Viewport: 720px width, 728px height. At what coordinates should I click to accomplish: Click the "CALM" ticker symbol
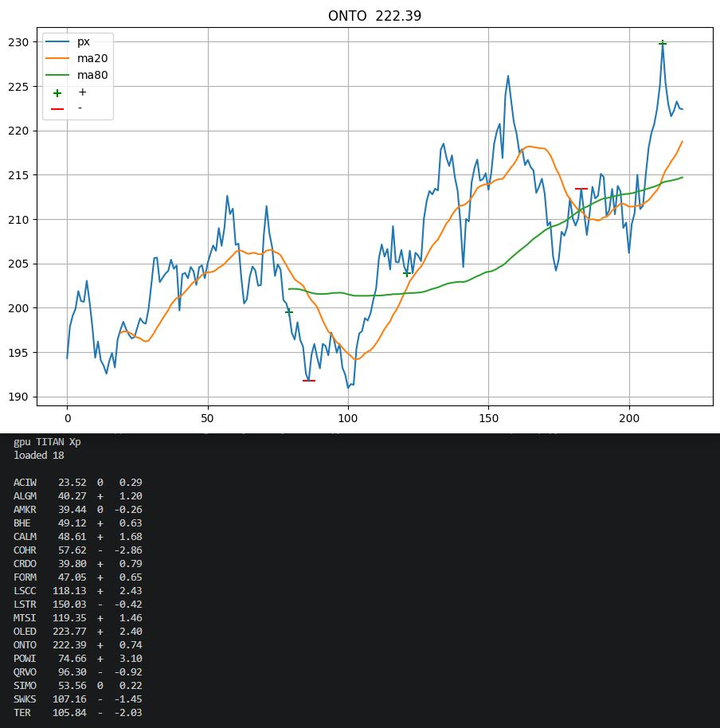pos(25,537)
